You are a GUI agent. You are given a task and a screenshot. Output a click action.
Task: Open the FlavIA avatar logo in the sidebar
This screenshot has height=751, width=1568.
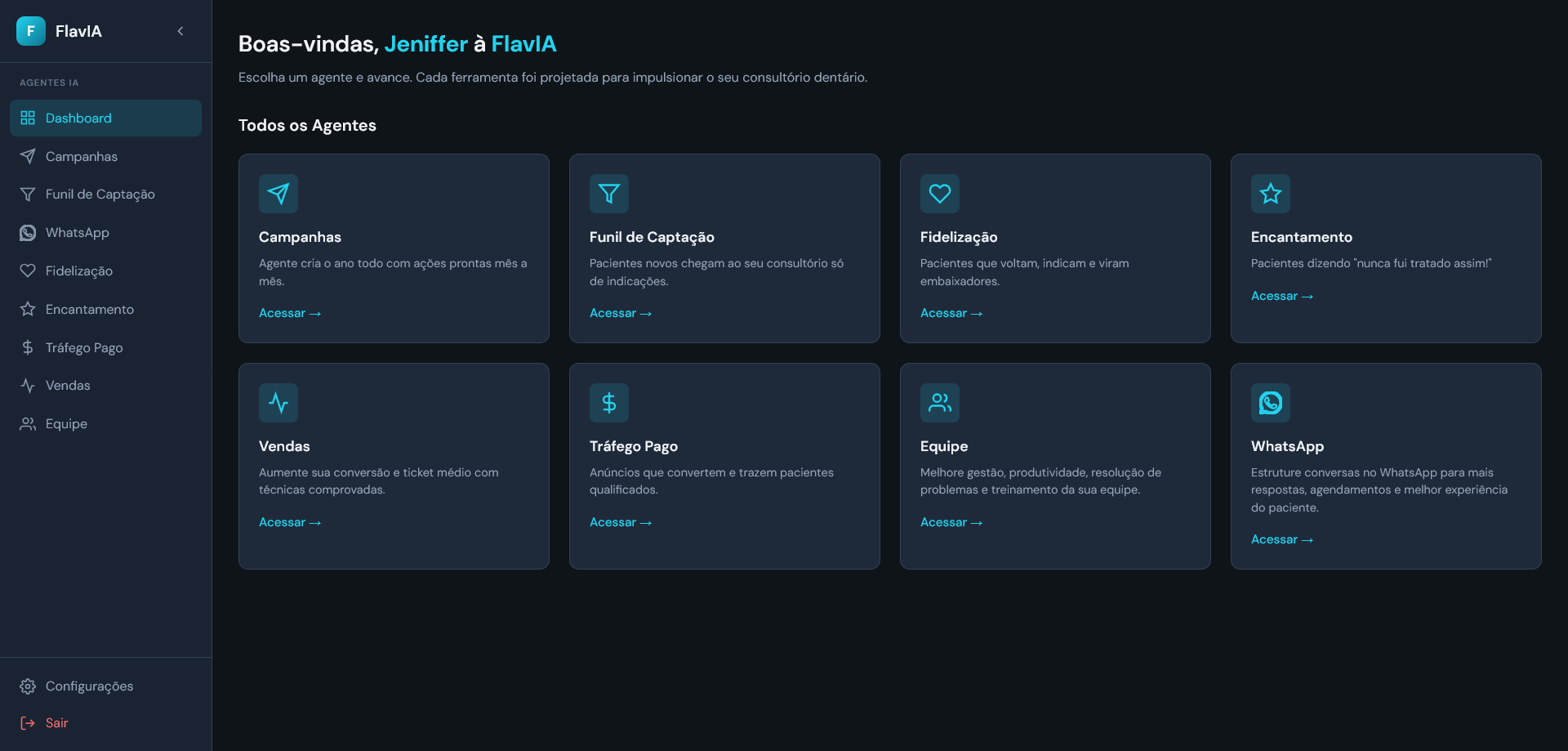(x=30, y=31)
